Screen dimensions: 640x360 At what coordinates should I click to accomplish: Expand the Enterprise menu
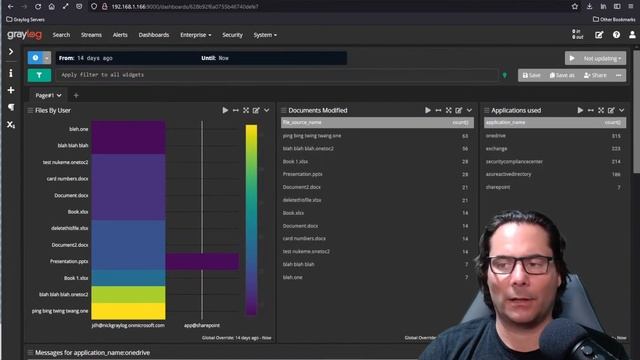(196, 35)
